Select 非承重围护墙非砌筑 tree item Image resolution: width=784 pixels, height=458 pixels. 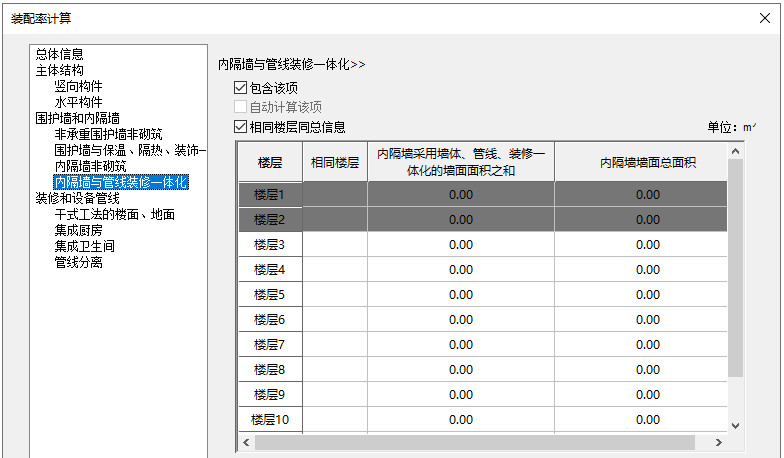pos(108,135)
